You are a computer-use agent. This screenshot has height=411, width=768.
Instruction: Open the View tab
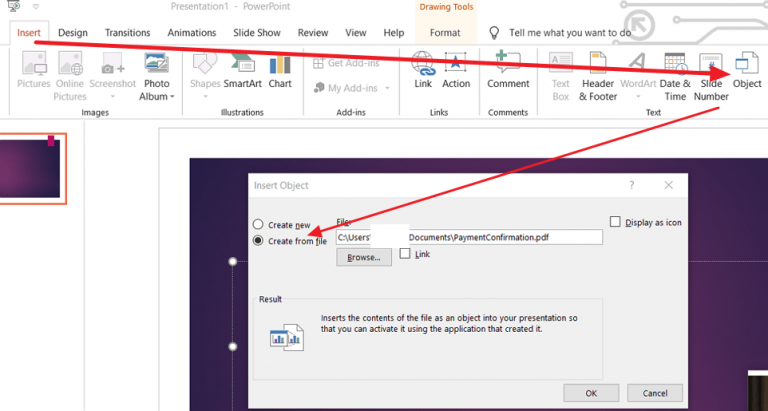[x=356, y=33]
